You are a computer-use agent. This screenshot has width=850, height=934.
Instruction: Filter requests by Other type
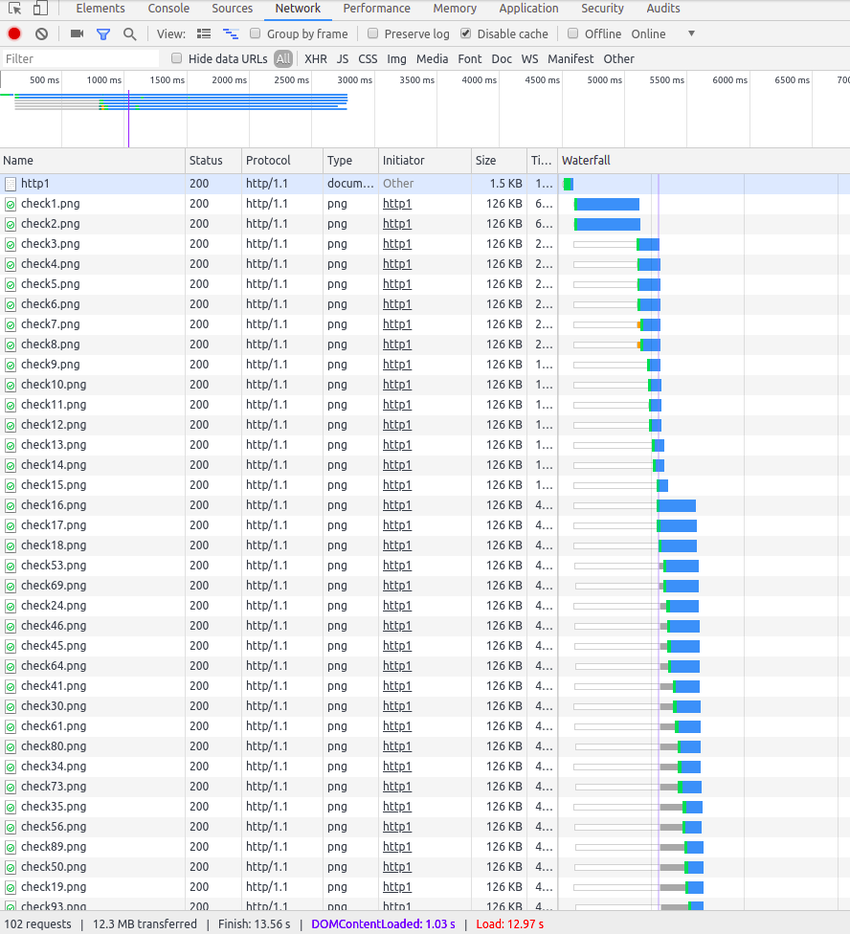pos(619,59)
